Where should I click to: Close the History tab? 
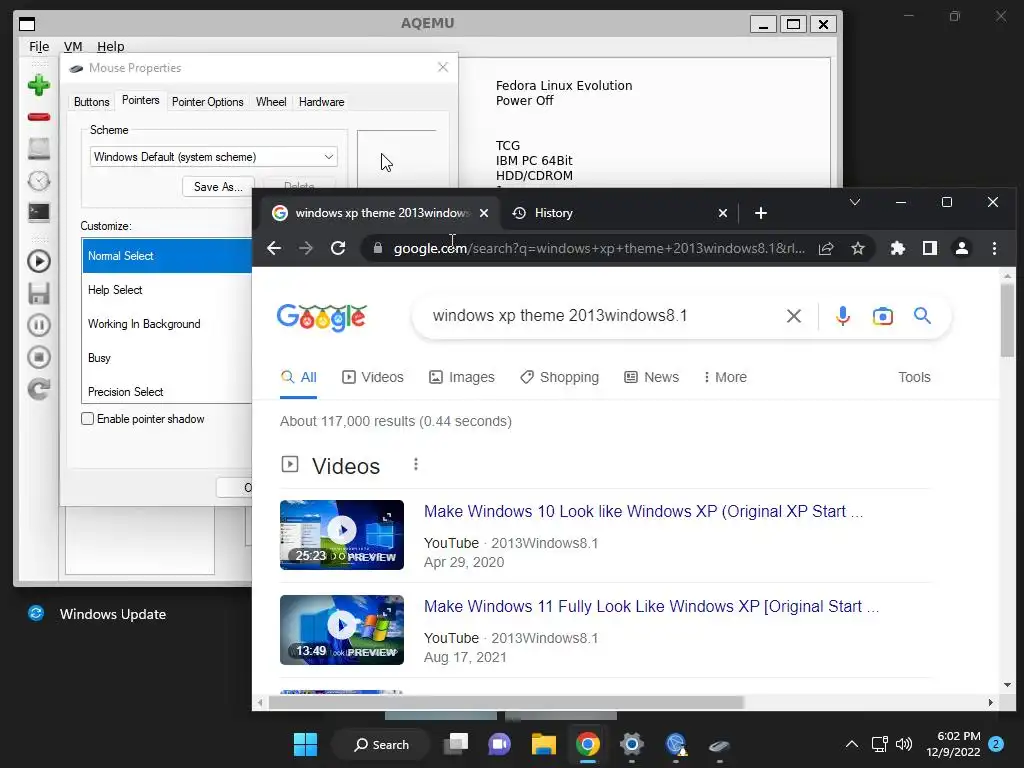coord(722,213)
